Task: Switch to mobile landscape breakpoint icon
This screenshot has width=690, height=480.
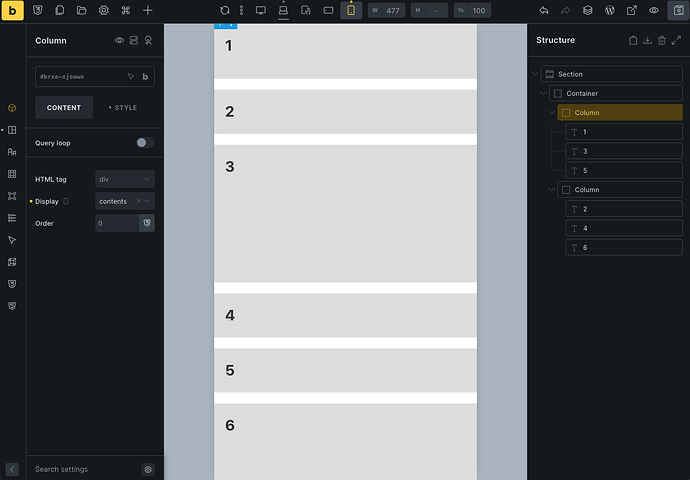Action: [328, 10]
